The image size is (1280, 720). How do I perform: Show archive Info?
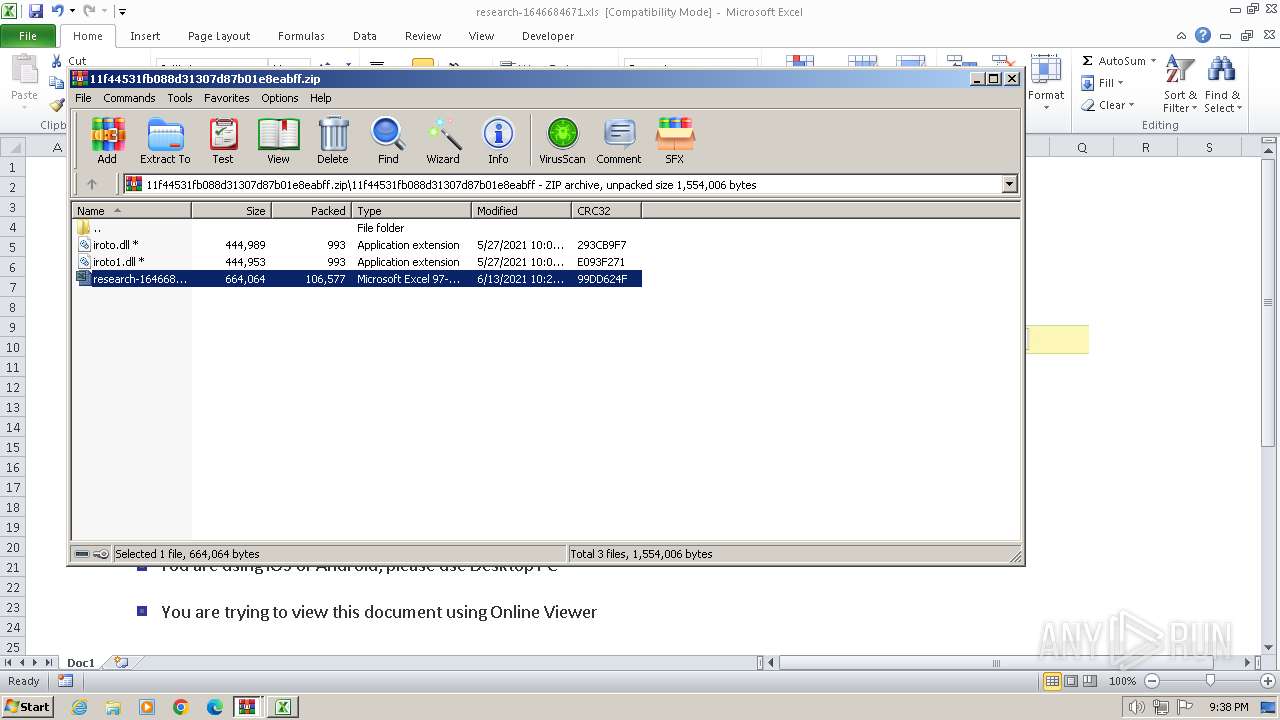point(498,140)
